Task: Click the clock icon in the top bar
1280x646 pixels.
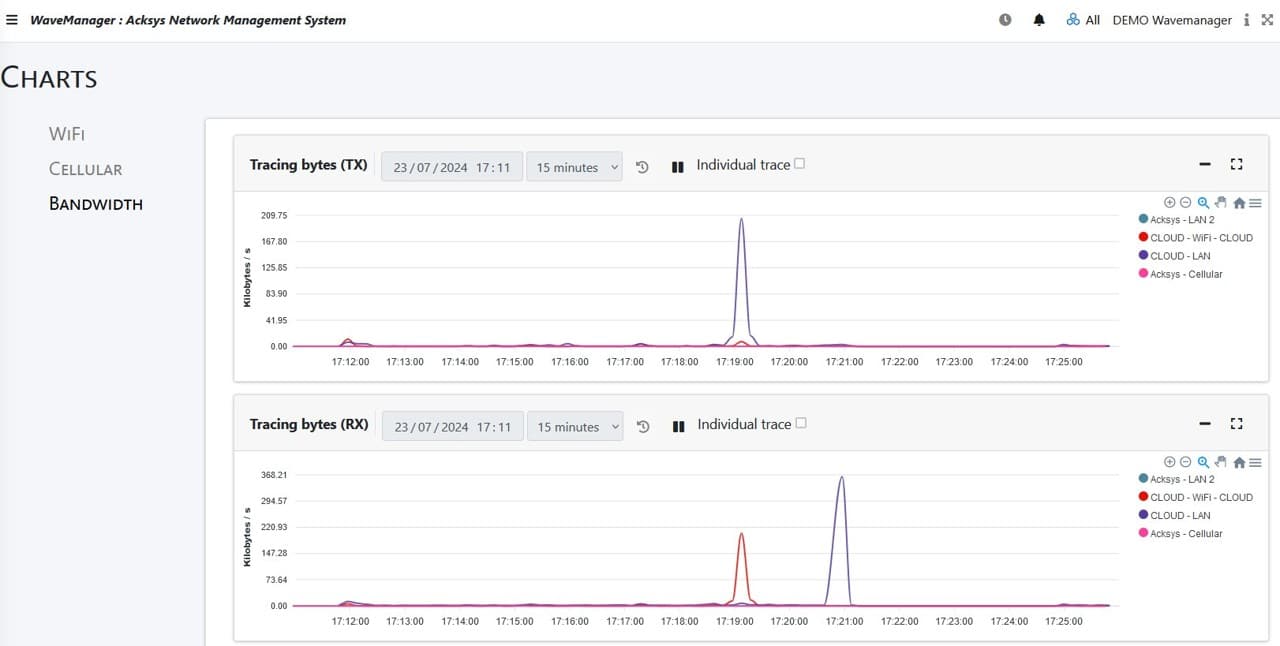Action: [1004, 19]
